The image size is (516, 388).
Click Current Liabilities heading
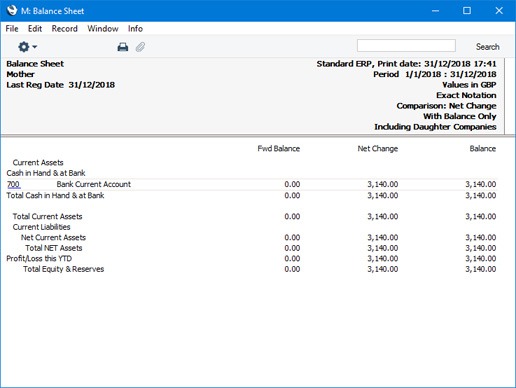click(41, 227)
